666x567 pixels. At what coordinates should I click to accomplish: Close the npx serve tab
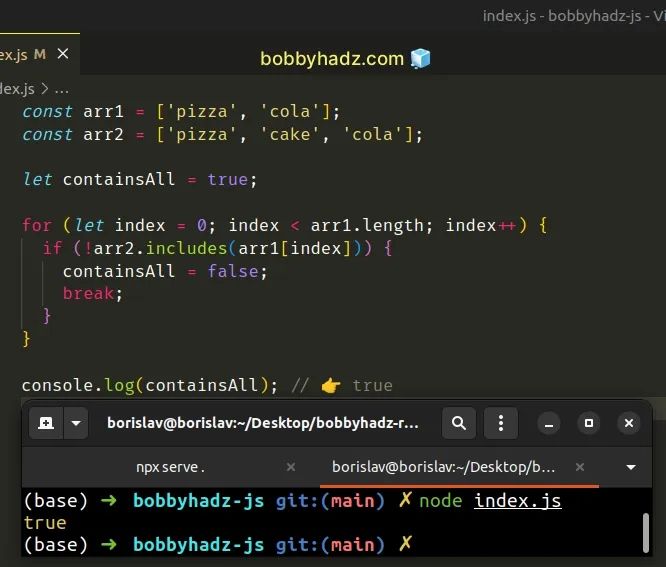tap(291, 467)
